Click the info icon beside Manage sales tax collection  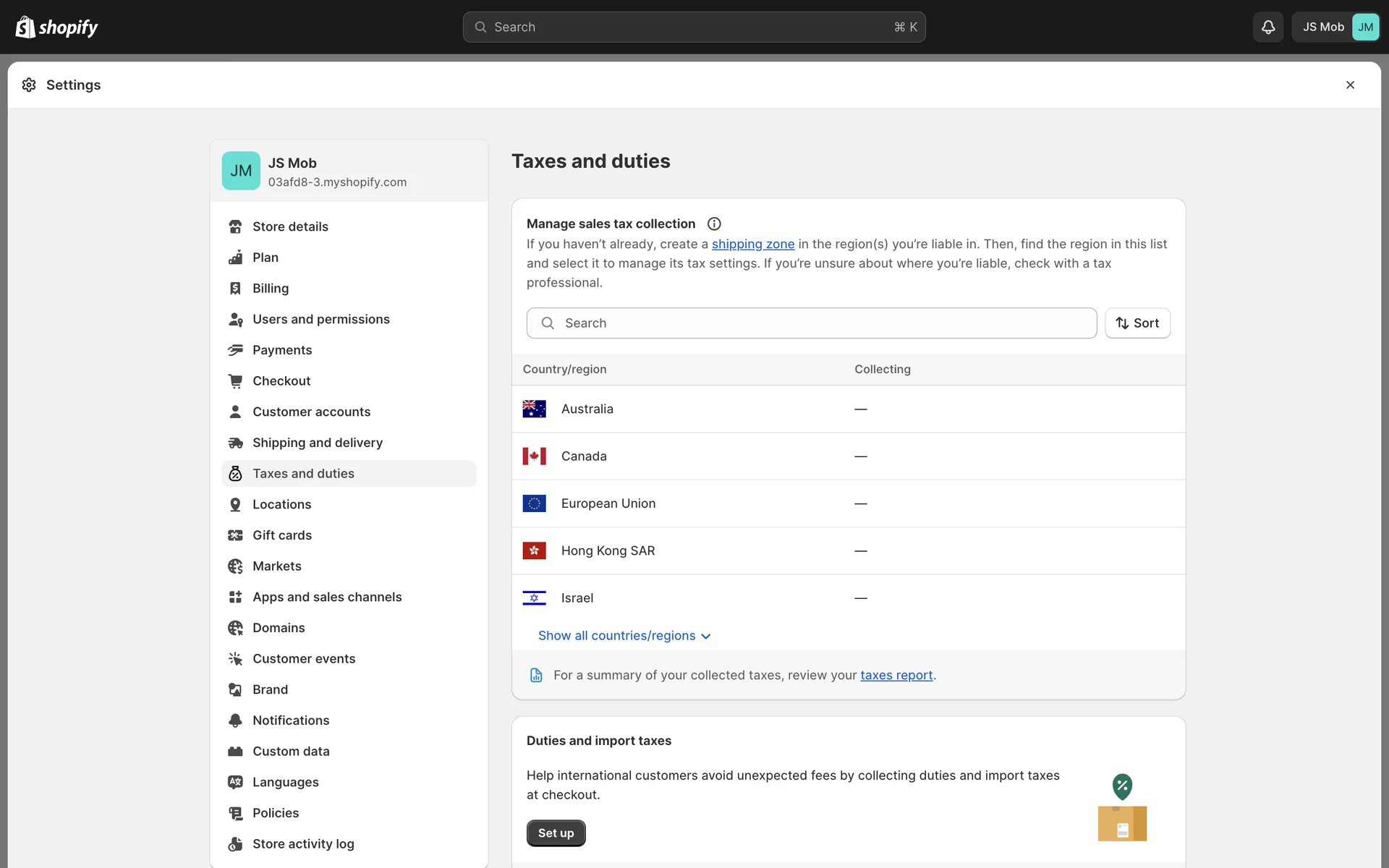[714, 224]
